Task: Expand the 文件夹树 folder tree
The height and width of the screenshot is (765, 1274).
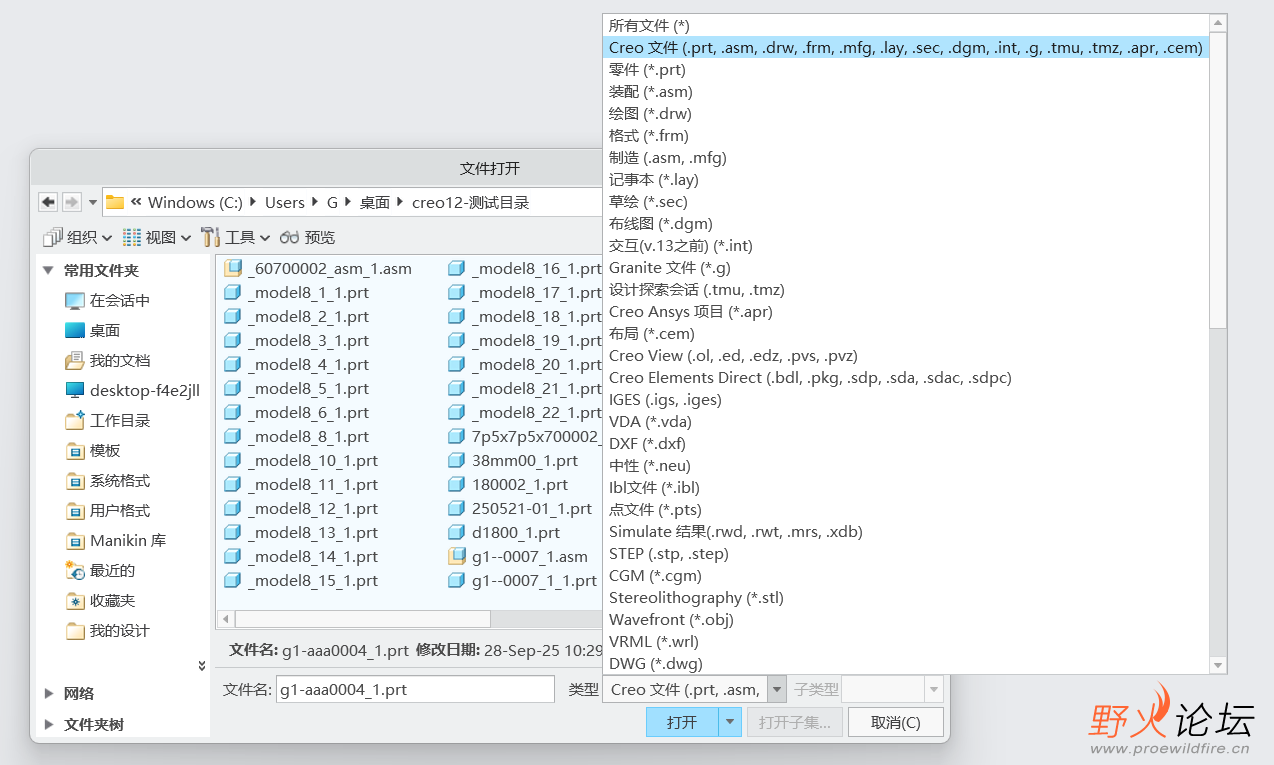Action: click(x=49, y=724)
